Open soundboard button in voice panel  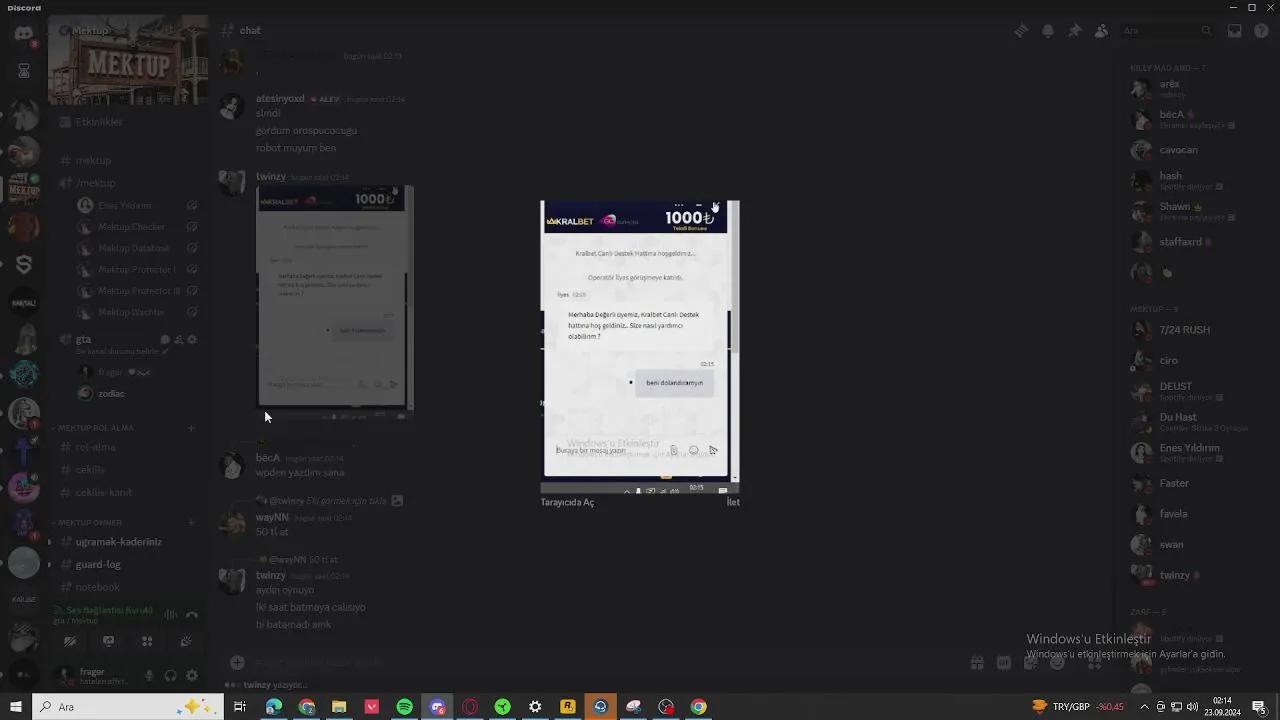pos(186,641)
